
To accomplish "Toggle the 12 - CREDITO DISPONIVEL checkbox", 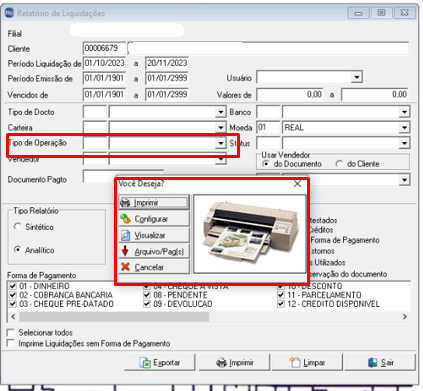I will [x=281, y=304].
